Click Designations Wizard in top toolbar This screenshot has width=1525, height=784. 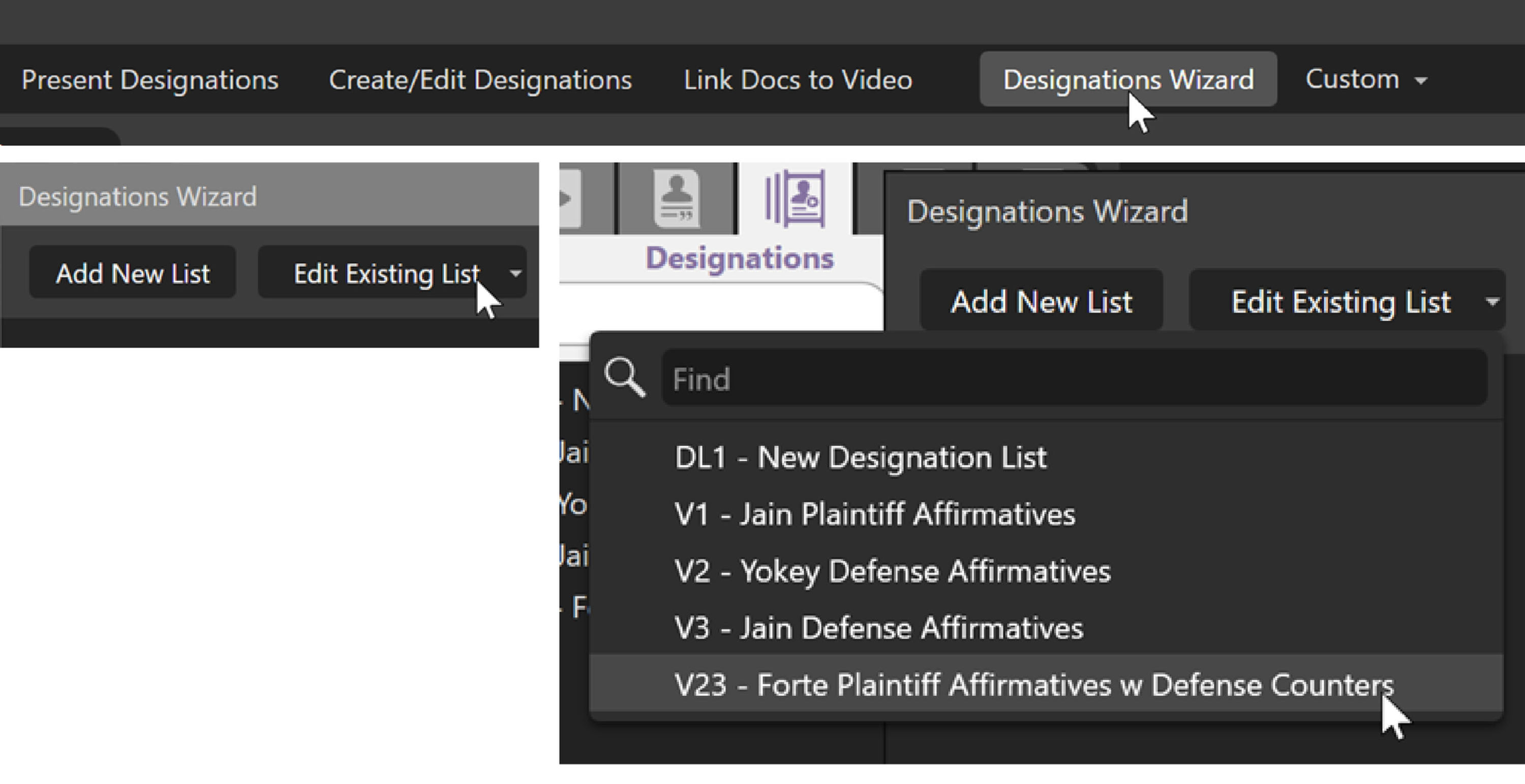click(1128, 79)
